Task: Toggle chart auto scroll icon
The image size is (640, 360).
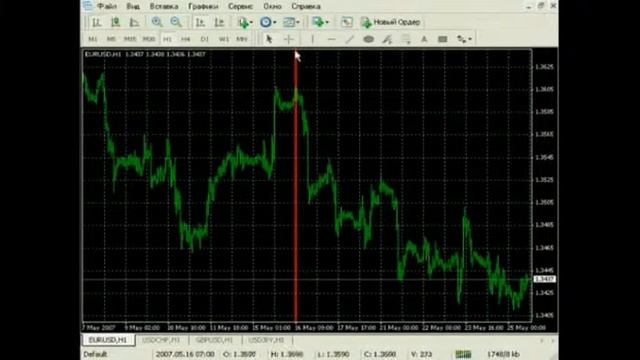Action: (x=200, y=22)
